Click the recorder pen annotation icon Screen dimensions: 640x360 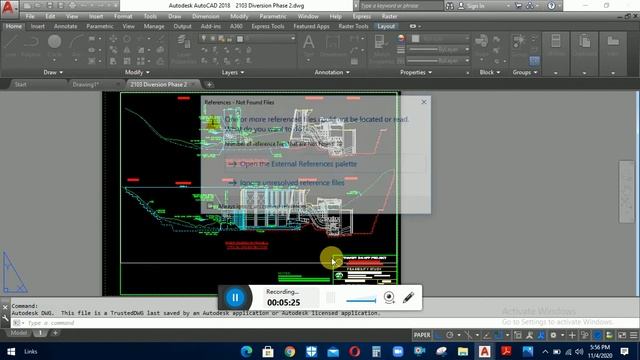[409, 298]
